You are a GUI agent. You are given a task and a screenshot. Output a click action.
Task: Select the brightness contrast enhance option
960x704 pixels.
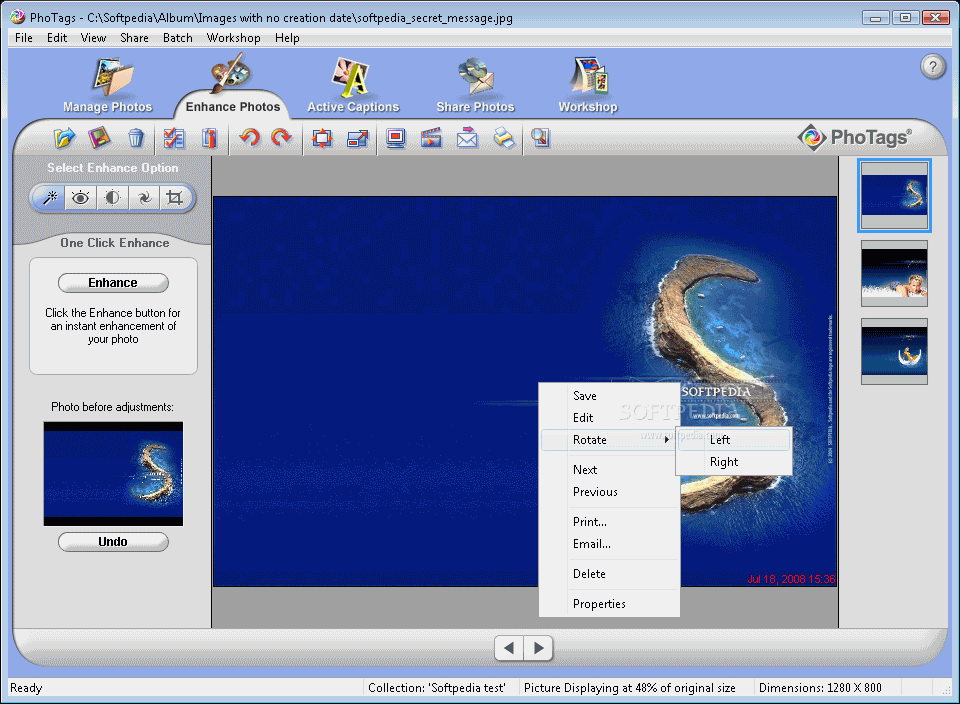pyautogui.click(x=112, y=198)
